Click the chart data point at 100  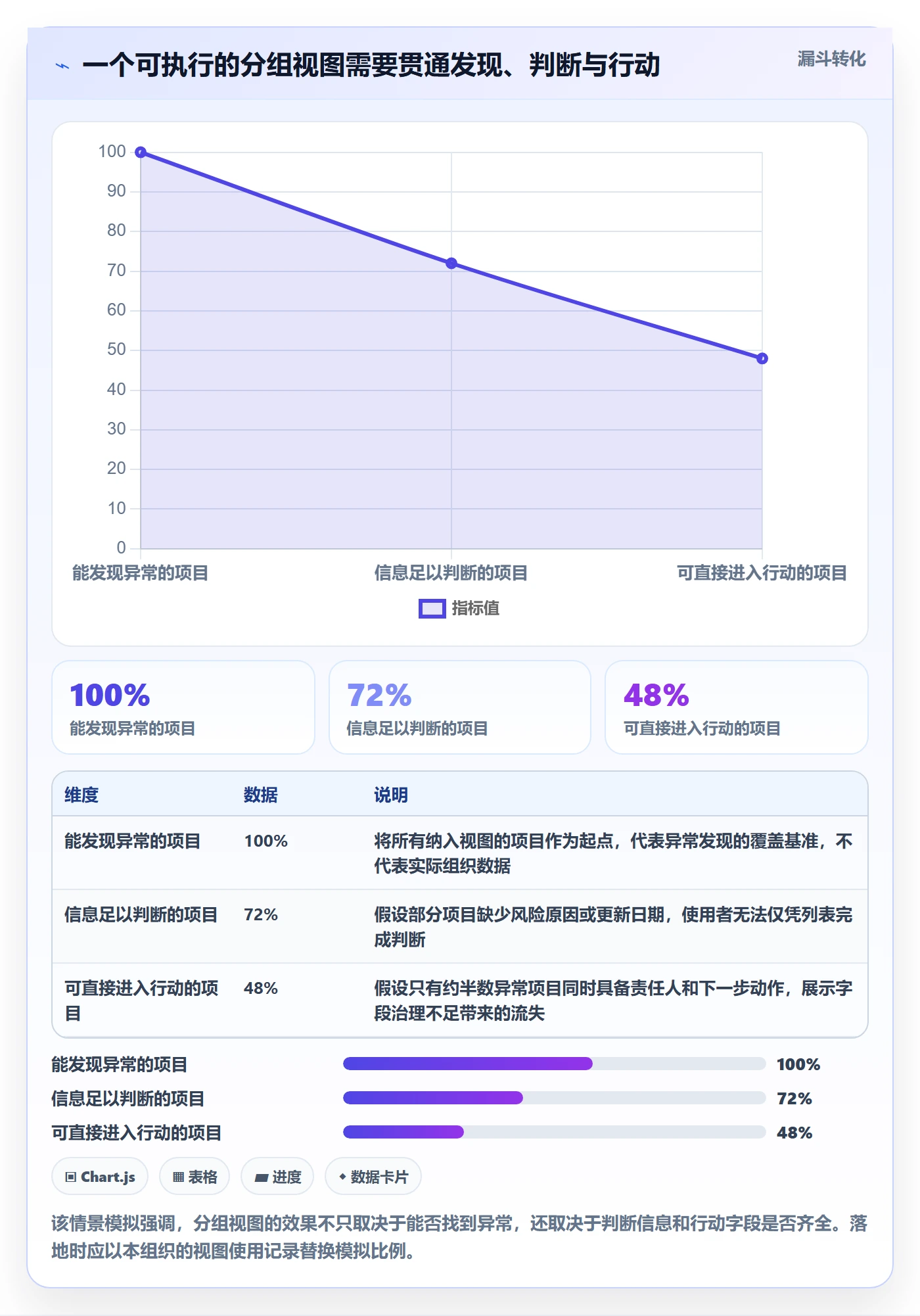(141, 153)
